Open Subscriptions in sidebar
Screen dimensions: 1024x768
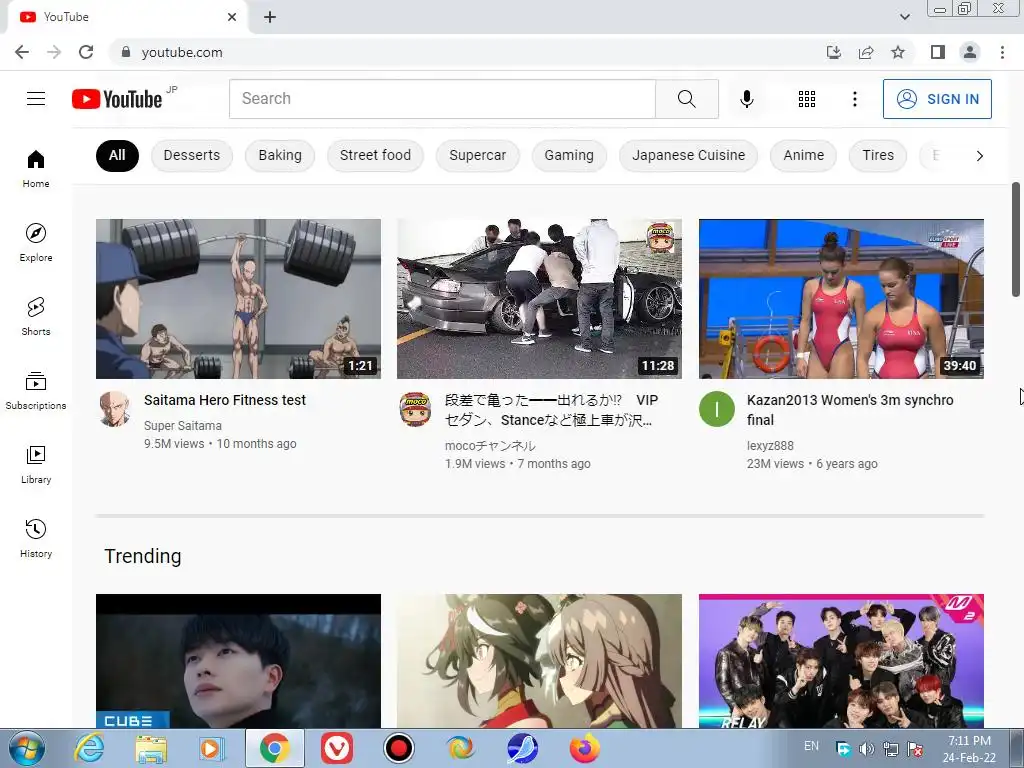(x=36, y=391)
